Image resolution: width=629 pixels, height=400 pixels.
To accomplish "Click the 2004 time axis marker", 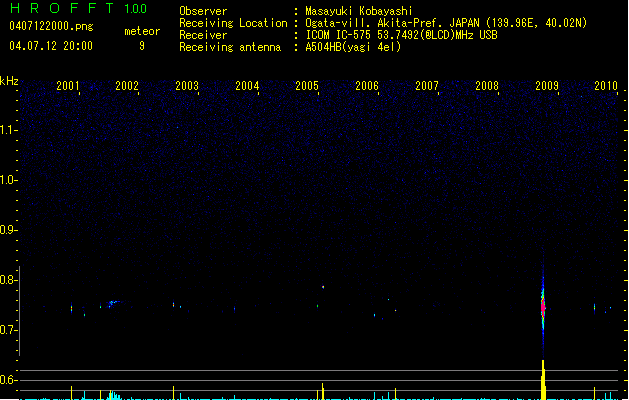I will pyautogui.click(x=247, y=85).
